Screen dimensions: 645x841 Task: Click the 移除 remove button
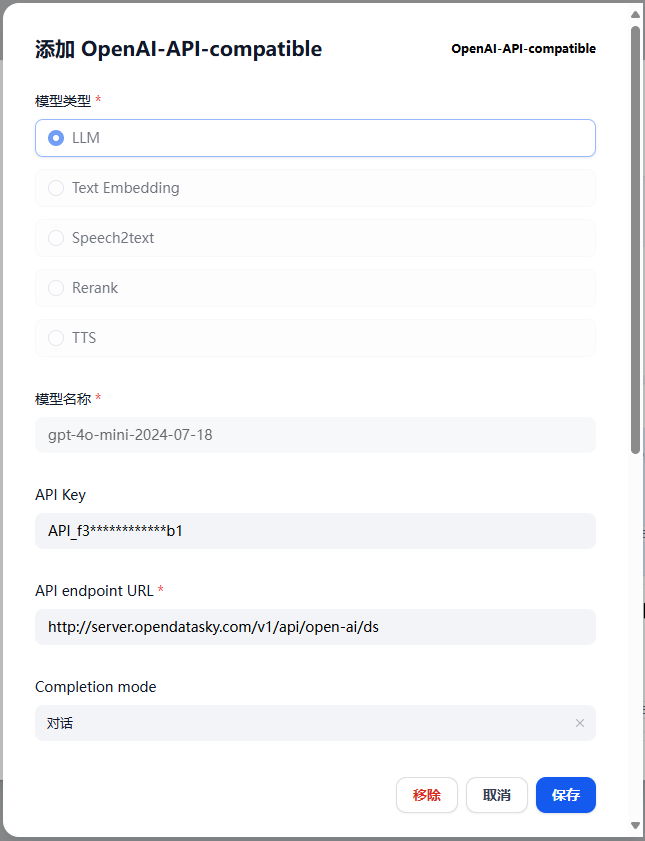(427, 795)
